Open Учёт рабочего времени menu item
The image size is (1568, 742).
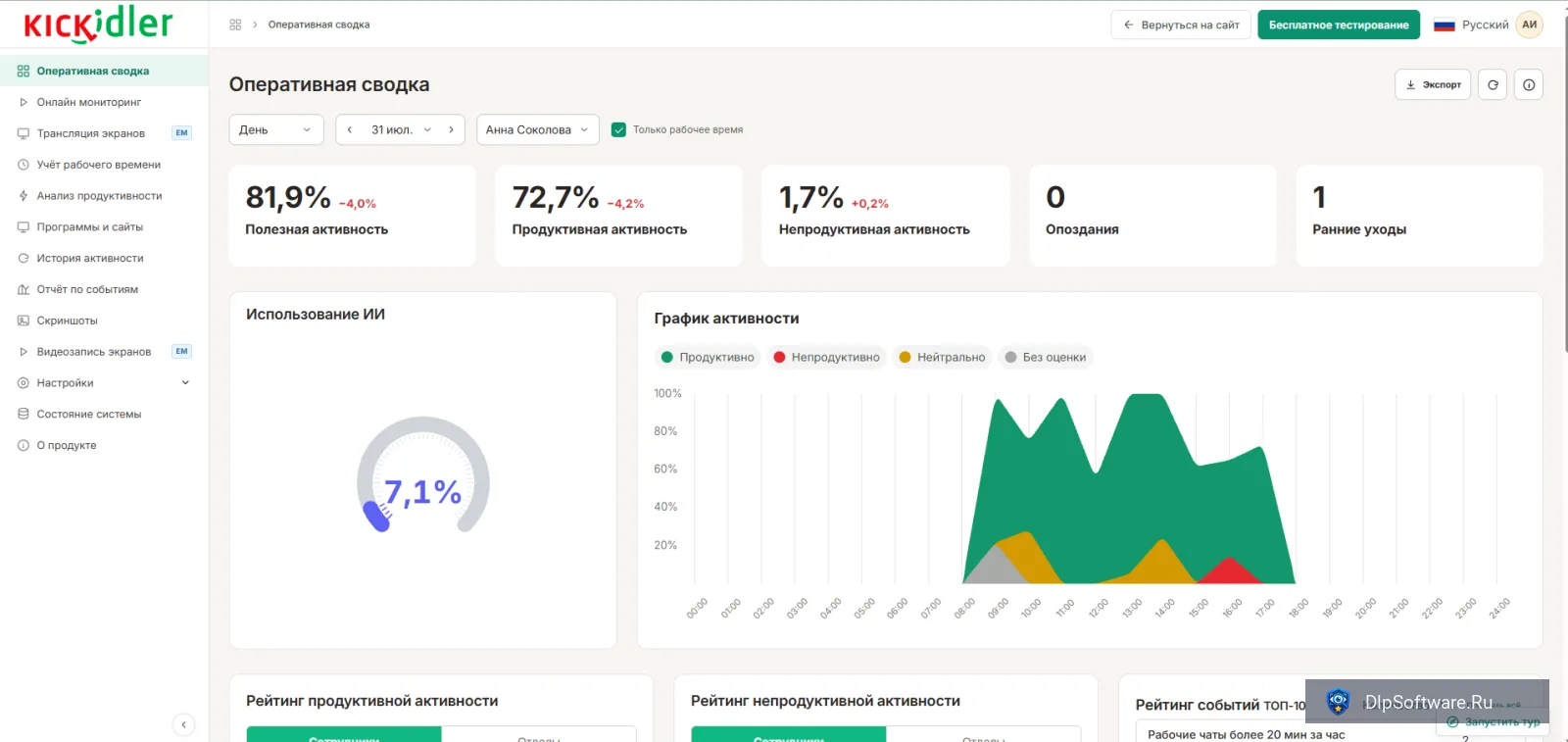[104, 165]
